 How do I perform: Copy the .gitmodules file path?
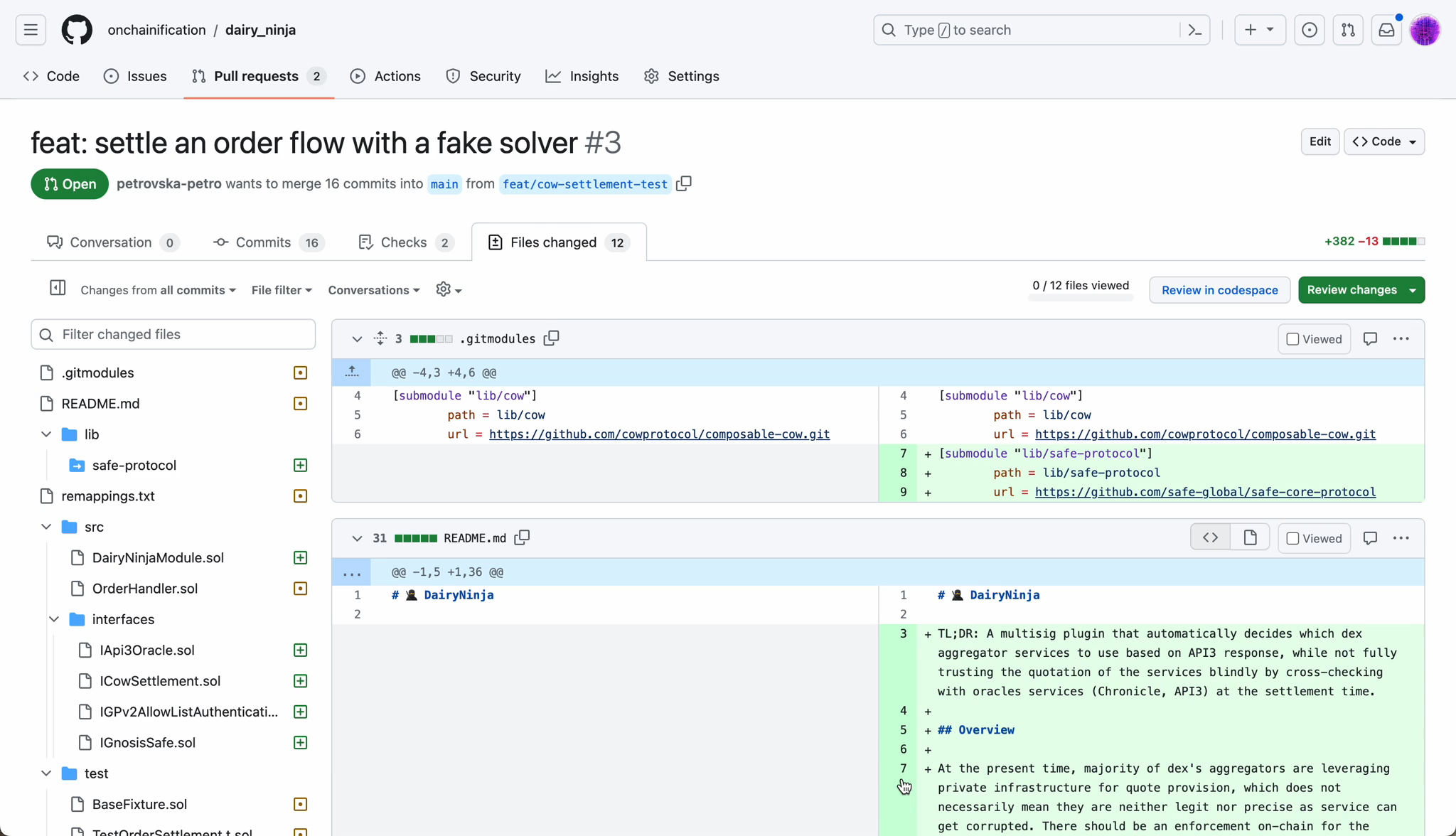tap(552, 338)
